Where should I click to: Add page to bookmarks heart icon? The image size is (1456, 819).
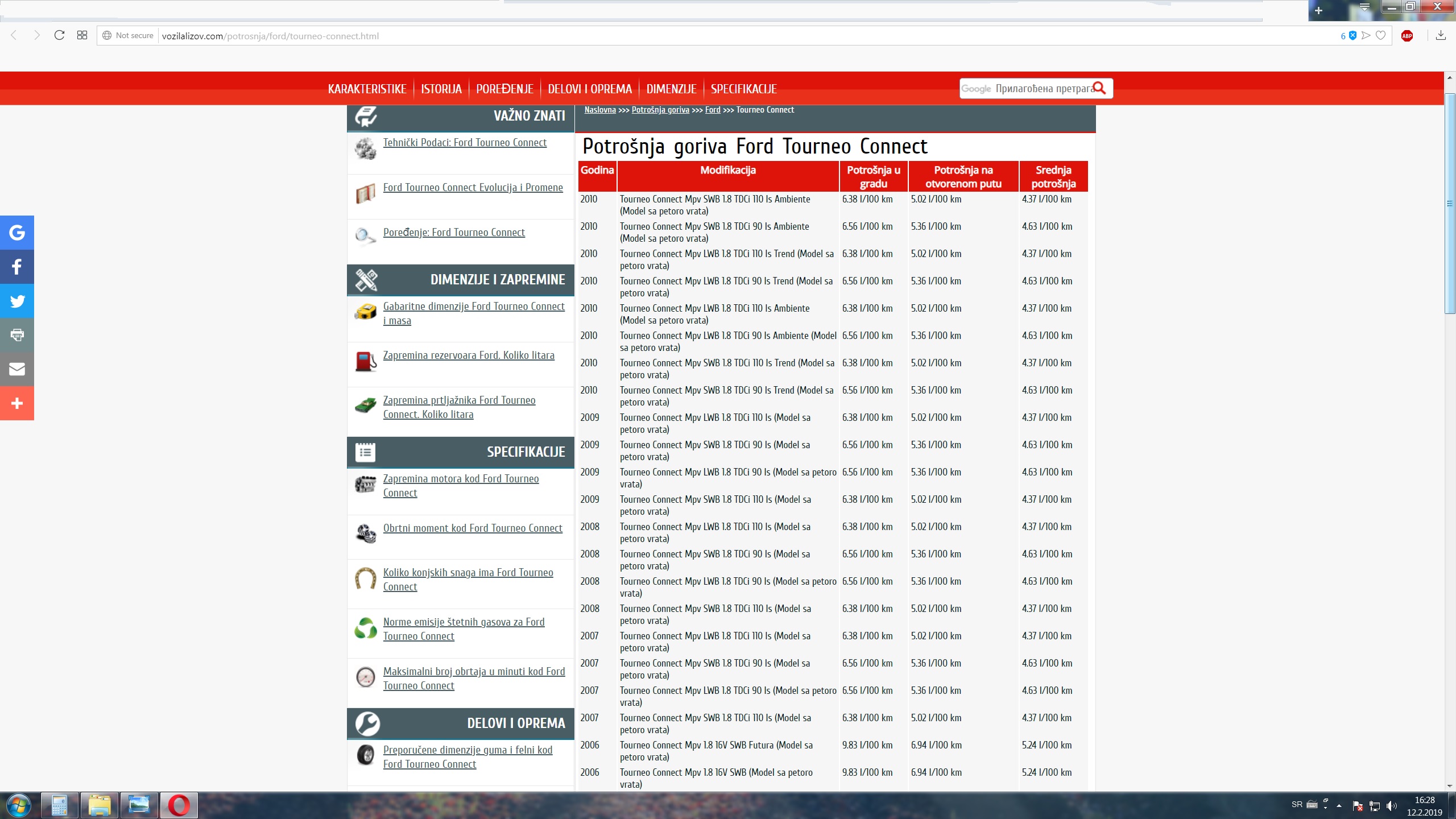click(x=1380, y=35)
